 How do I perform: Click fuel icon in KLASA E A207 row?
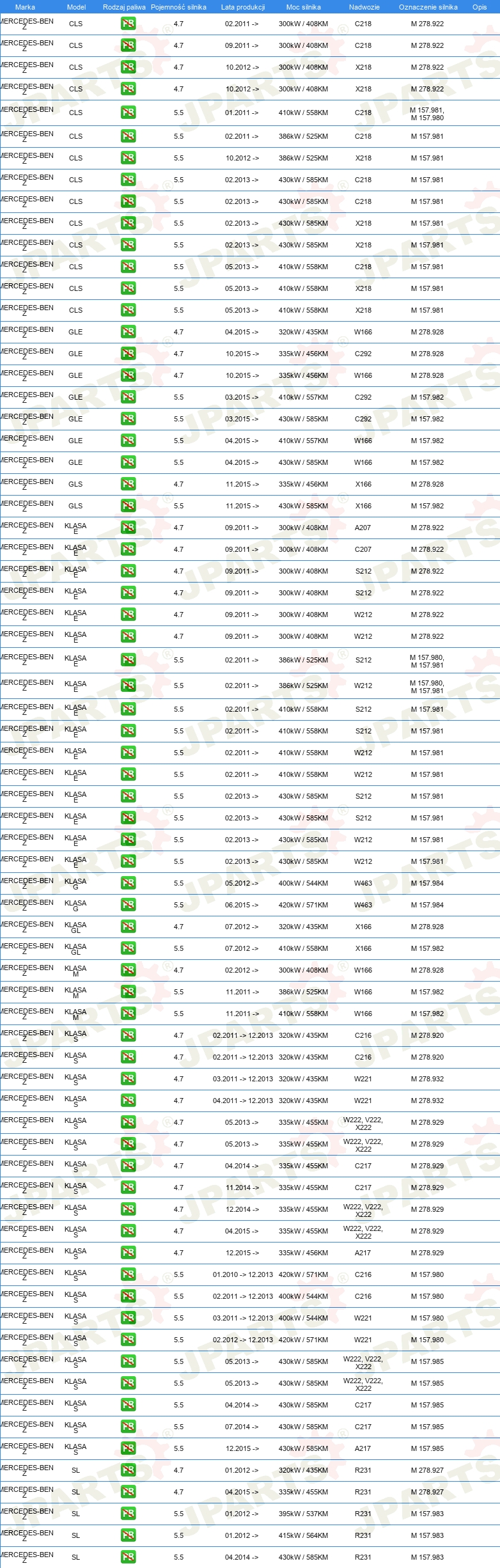click(128, 528)
